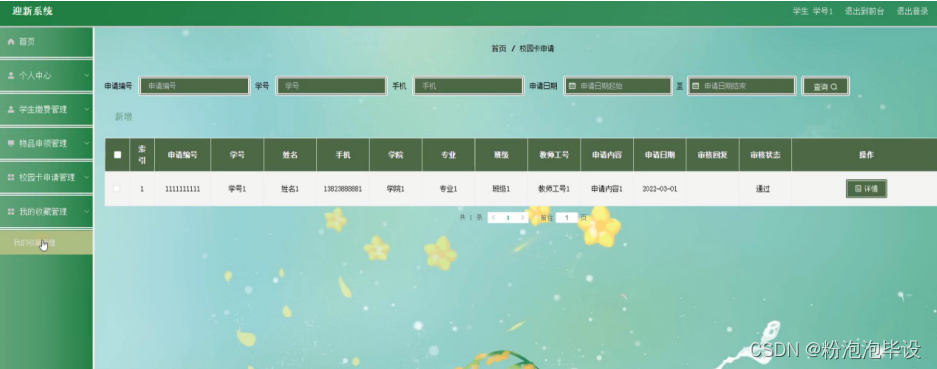The width and height of the screenshot is (937, 369).
Task: Select page 1 in pagination
Action: click(508, 218)
